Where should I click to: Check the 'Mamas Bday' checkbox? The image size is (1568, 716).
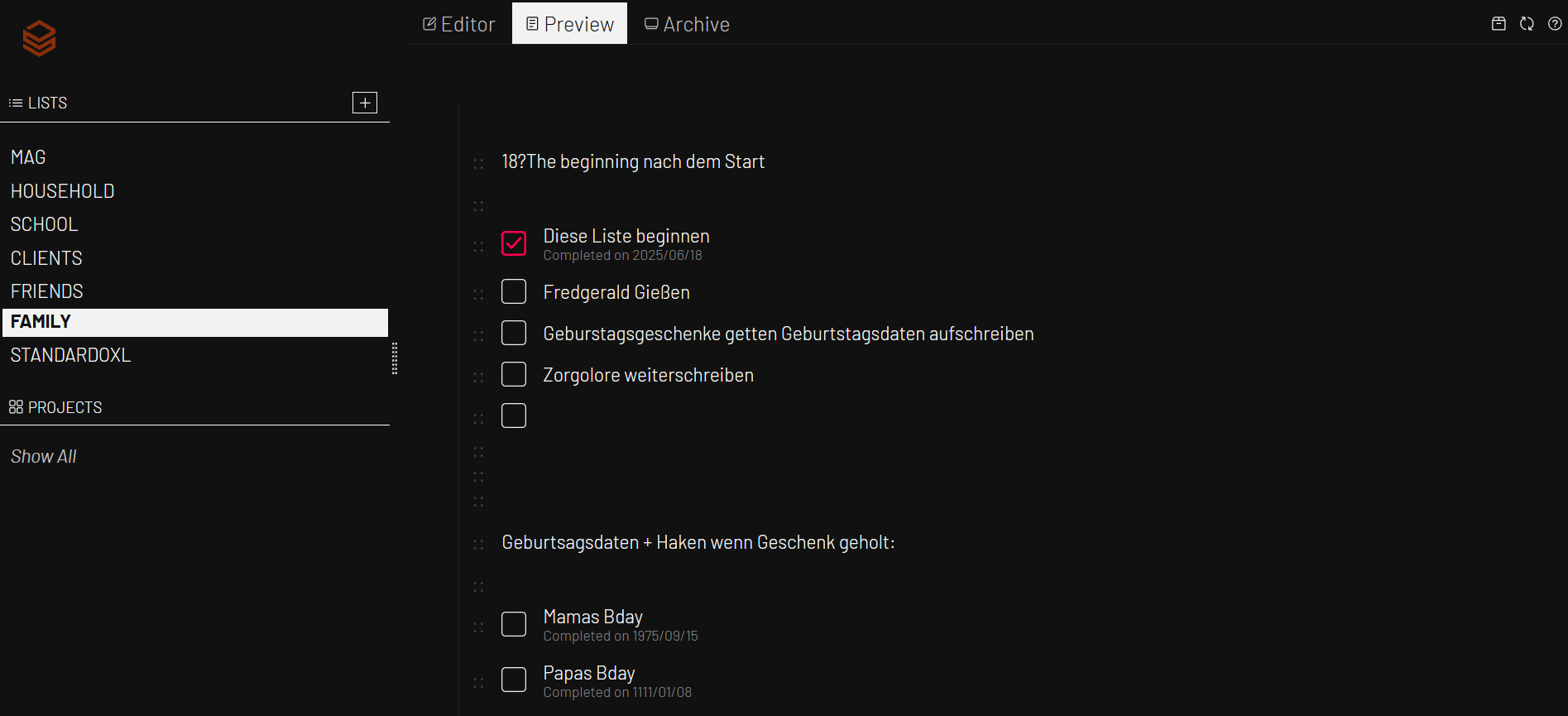[514, 624]
